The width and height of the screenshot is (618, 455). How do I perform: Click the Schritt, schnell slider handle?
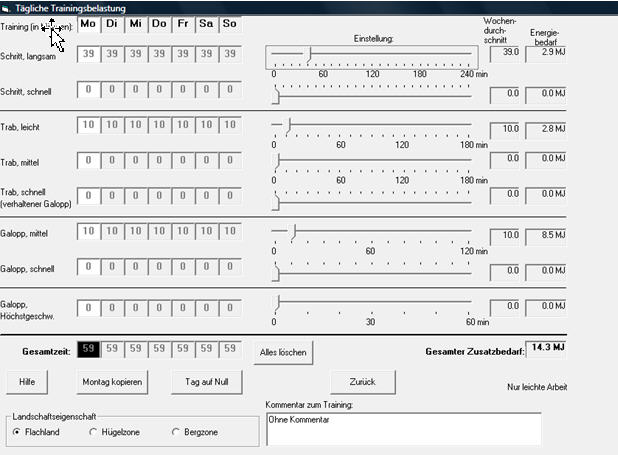coord(277,91)
